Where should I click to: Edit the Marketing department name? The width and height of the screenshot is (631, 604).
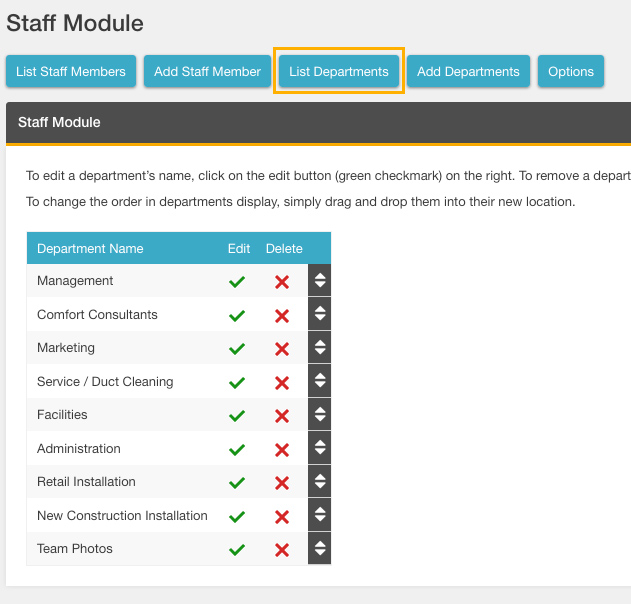tap(237, 349)
